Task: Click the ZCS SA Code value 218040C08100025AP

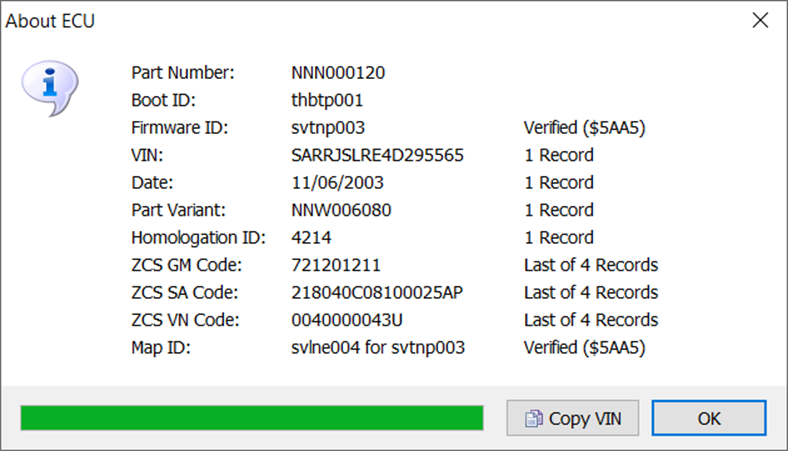Action: [x=377, y=293]
